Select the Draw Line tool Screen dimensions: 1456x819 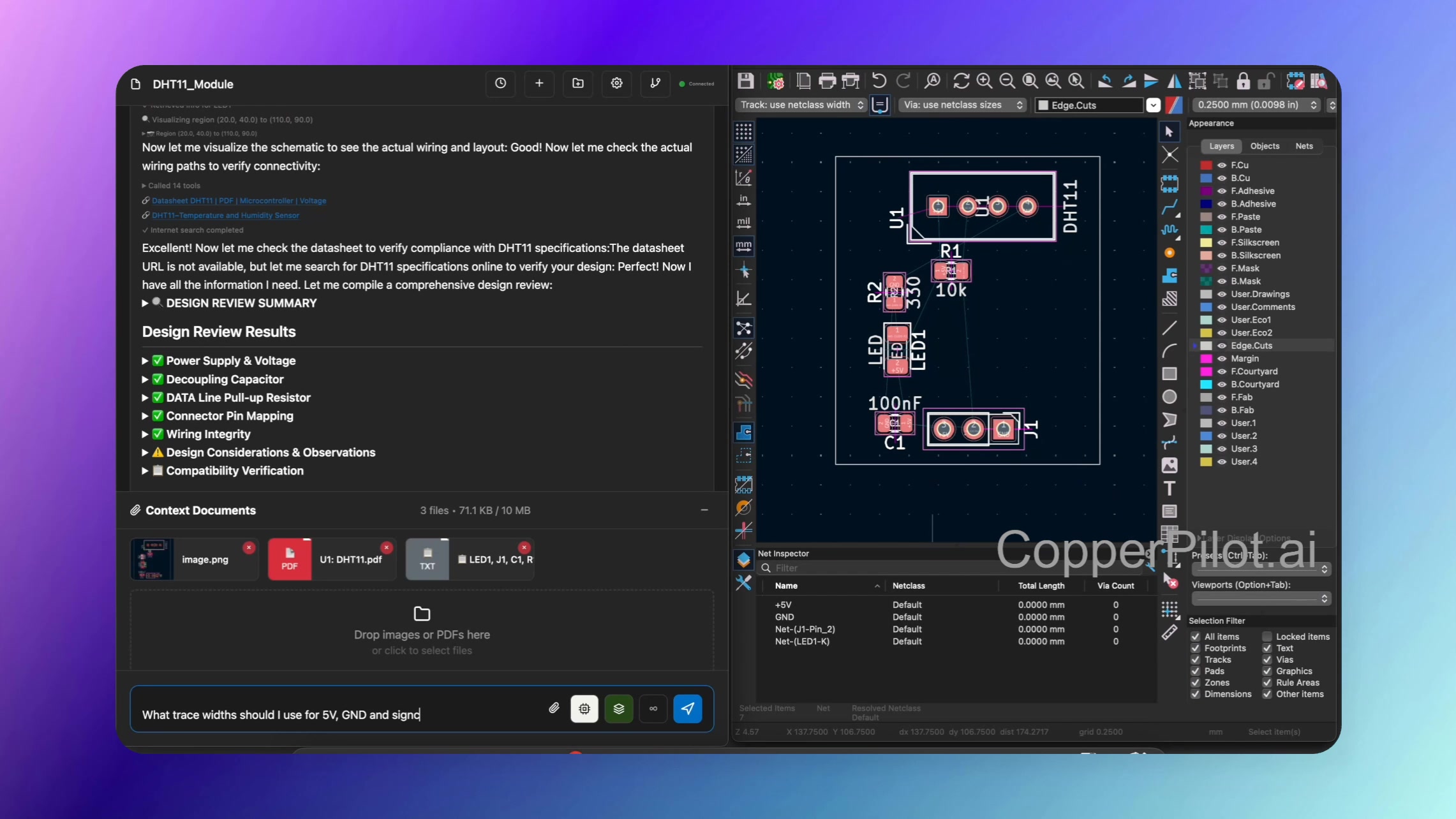coord(1170,328)
